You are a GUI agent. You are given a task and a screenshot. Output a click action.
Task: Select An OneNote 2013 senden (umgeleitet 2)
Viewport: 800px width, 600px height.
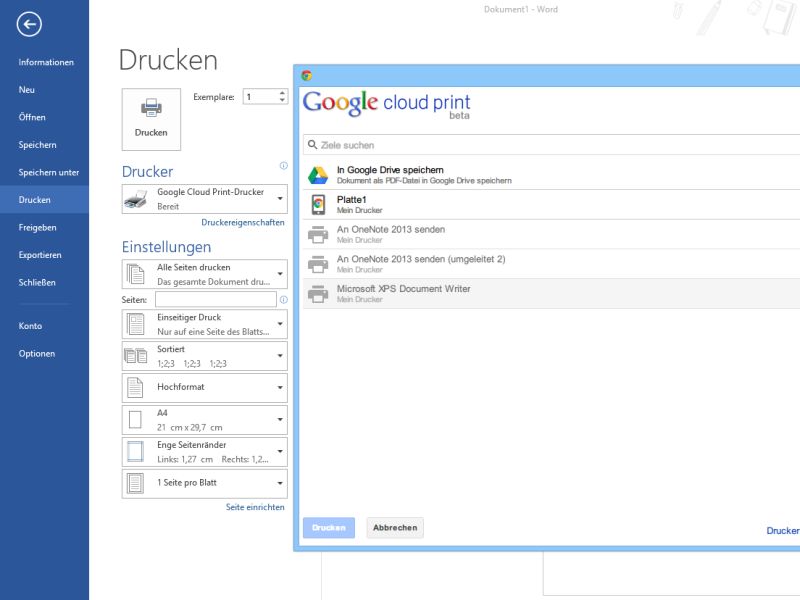(552, 264)
